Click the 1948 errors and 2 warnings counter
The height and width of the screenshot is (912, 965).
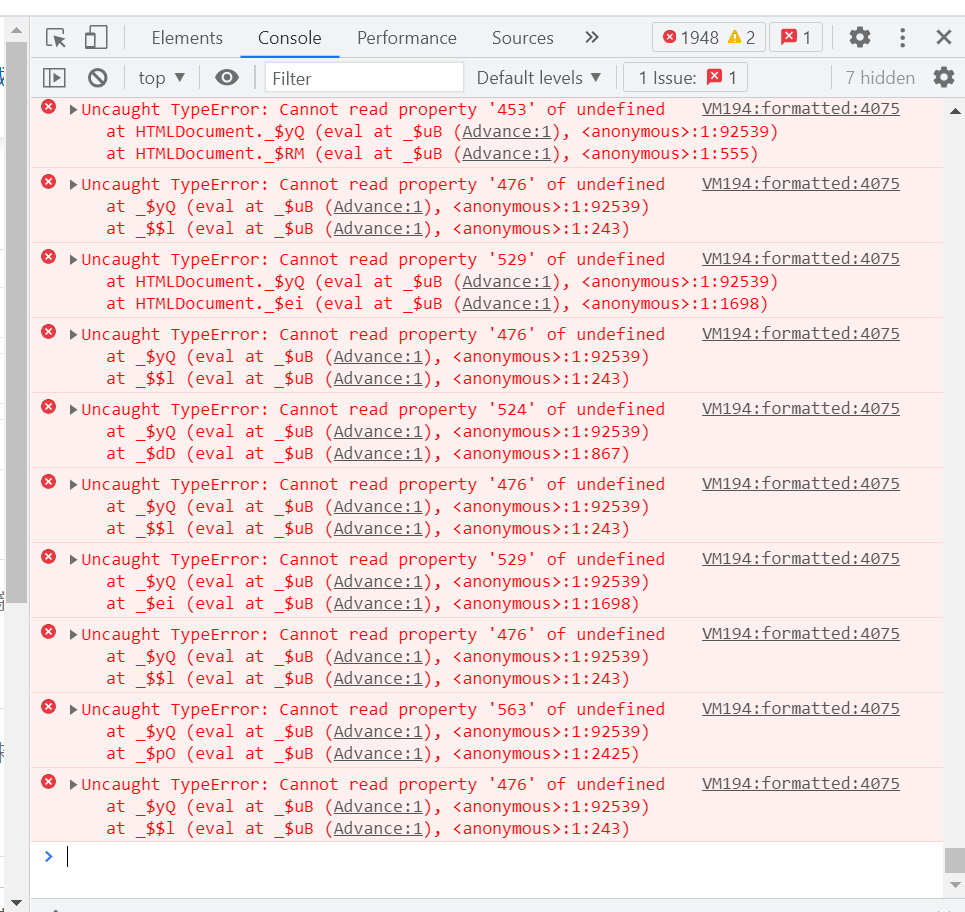coord(708,38)
